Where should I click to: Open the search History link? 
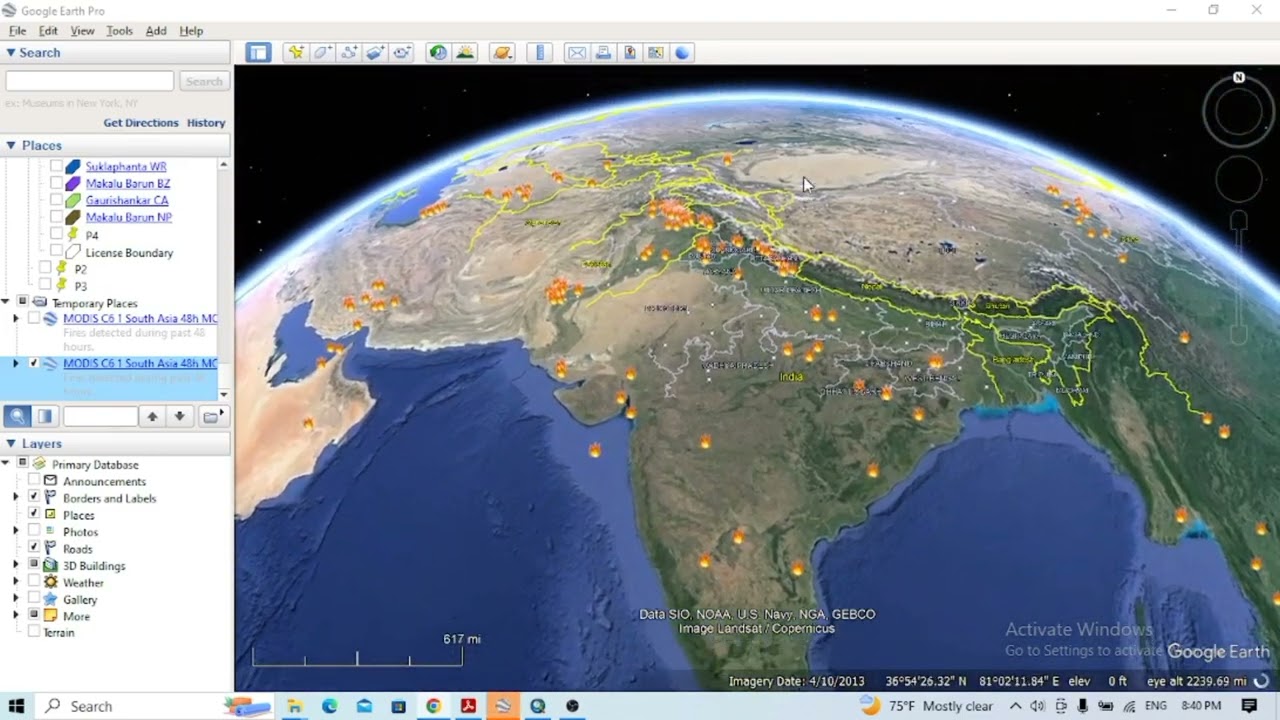pos(206,123)
